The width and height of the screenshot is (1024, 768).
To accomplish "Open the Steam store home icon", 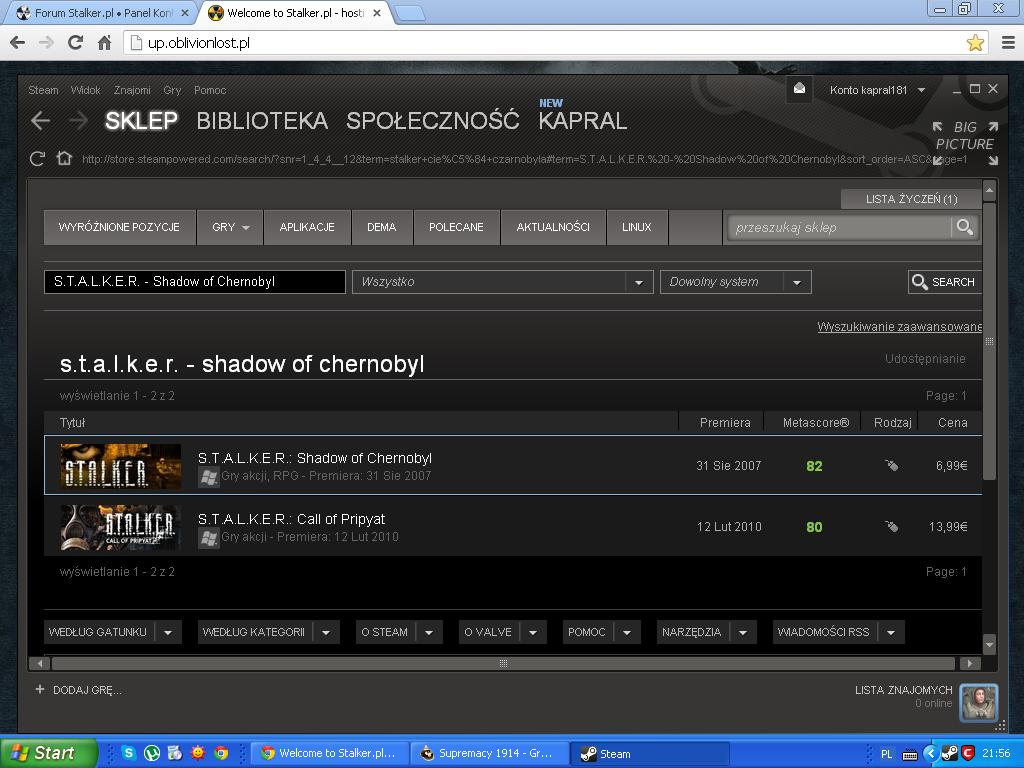I will 63,159.
